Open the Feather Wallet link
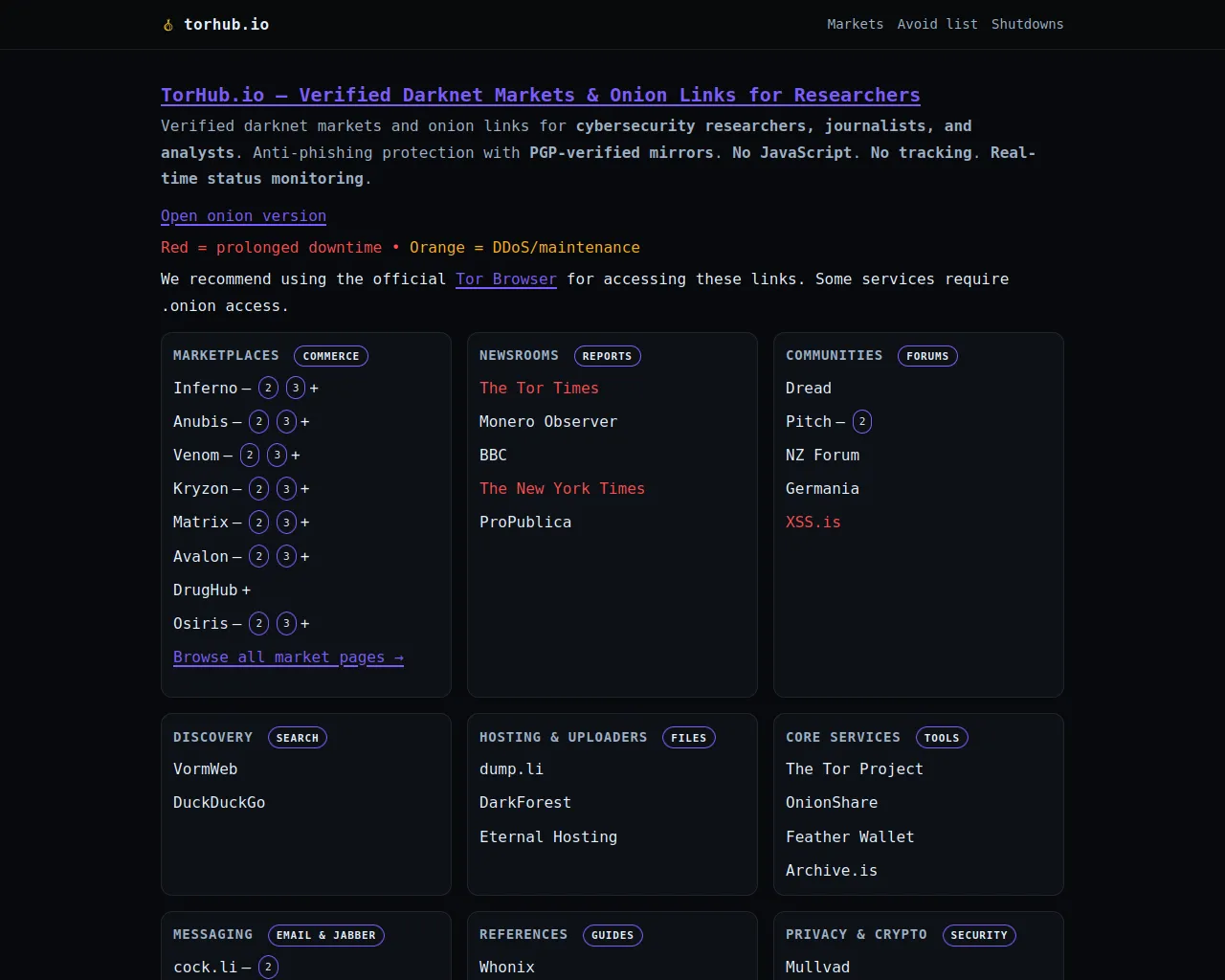 tap(850, 836)
